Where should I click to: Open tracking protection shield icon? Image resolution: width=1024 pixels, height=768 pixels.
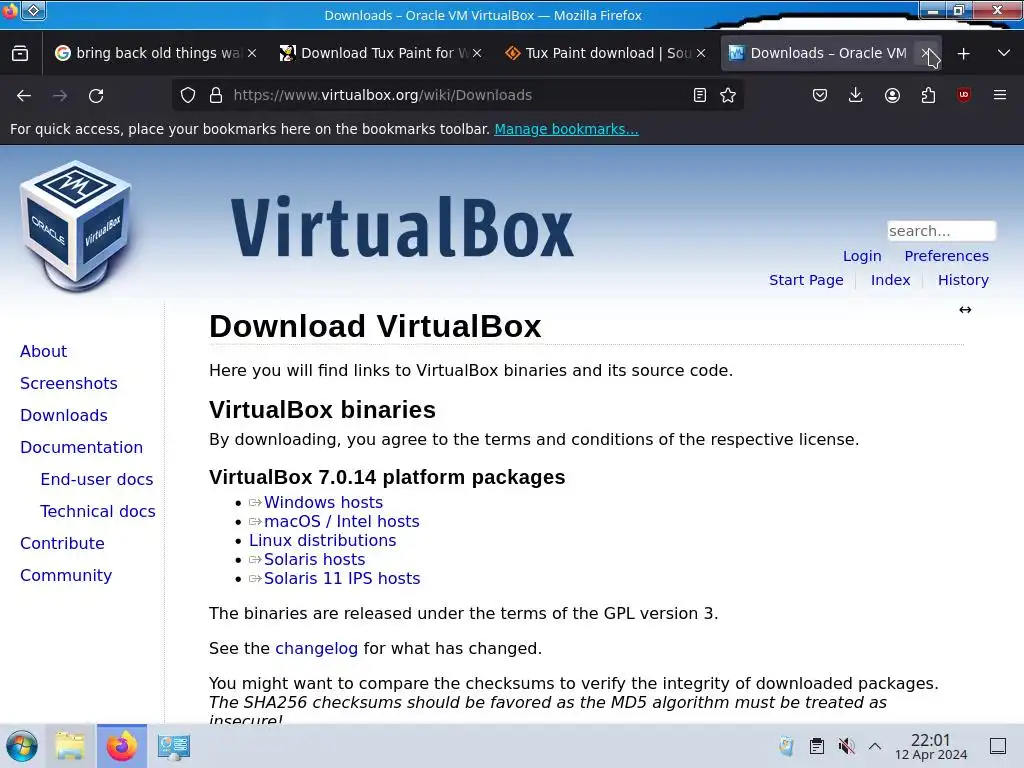coord(188,95)
